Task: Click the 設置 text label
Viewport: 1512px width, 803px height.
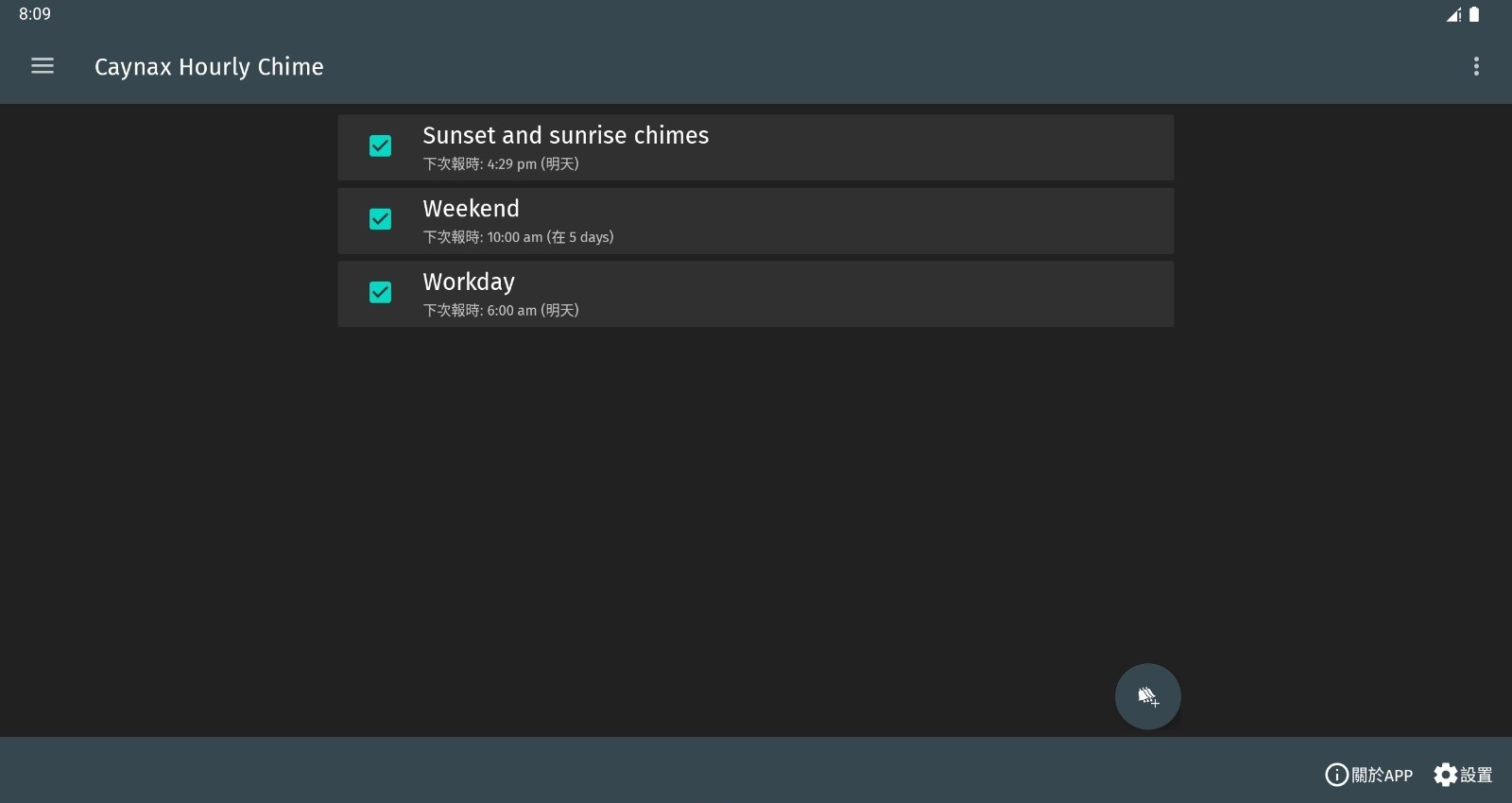Action: [1476, 775]
